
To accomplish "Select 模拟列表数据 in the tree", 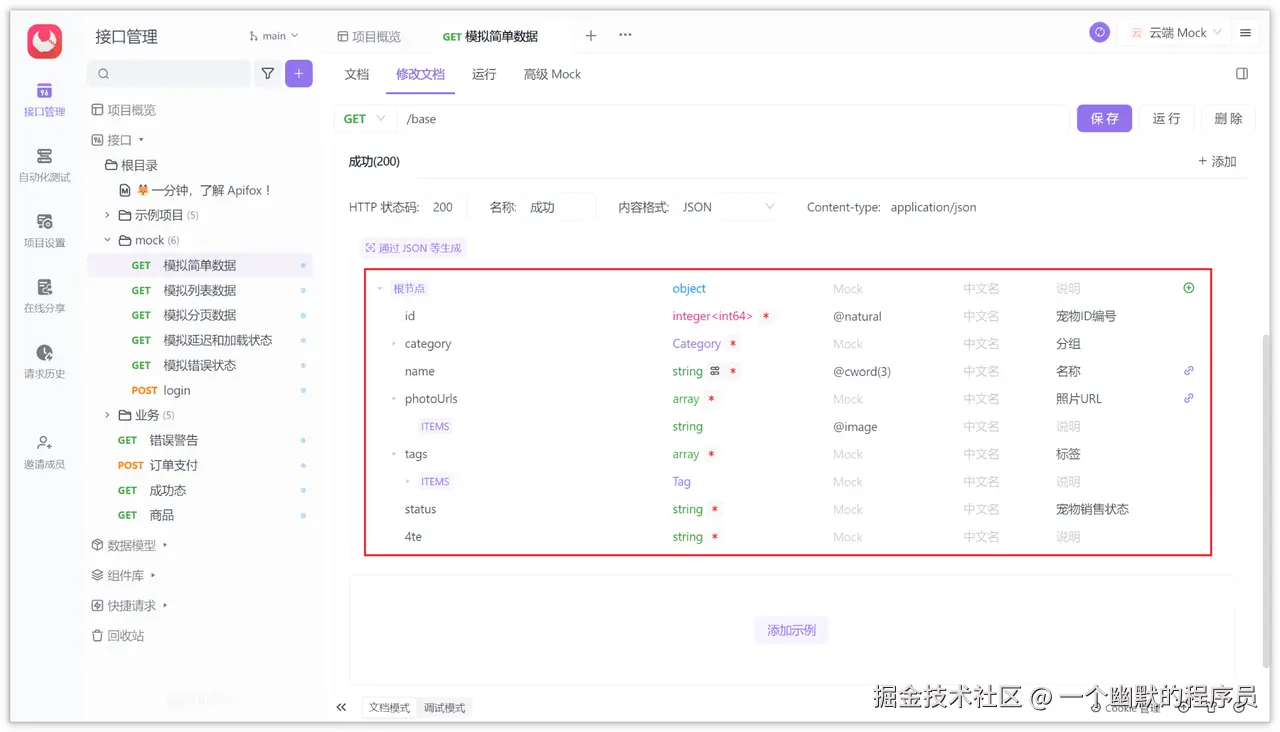I will (x=200, y=290).
